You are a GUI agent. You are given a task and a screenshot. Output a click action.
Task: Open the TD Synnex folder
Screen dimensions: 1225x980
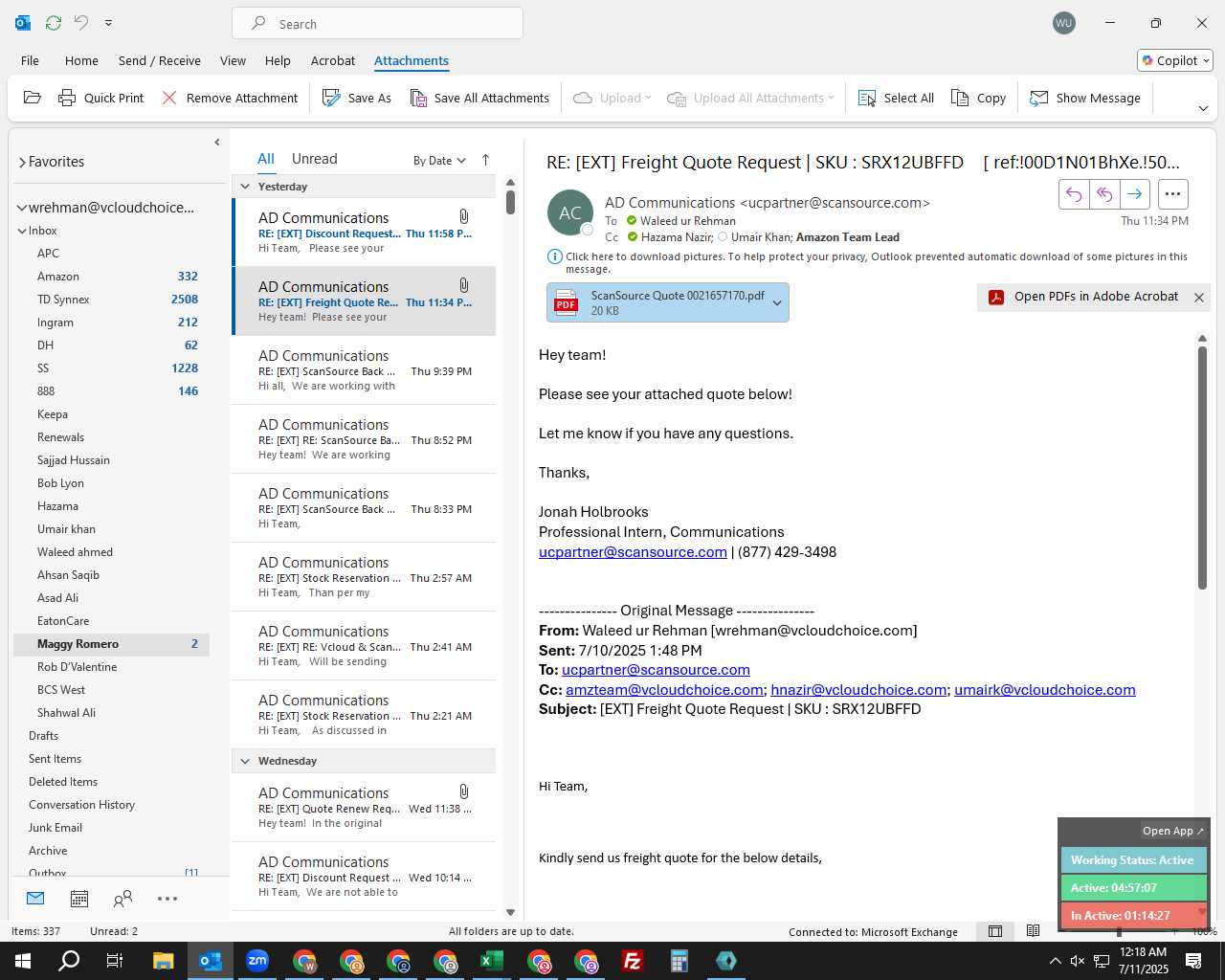[x=111, y=300]
